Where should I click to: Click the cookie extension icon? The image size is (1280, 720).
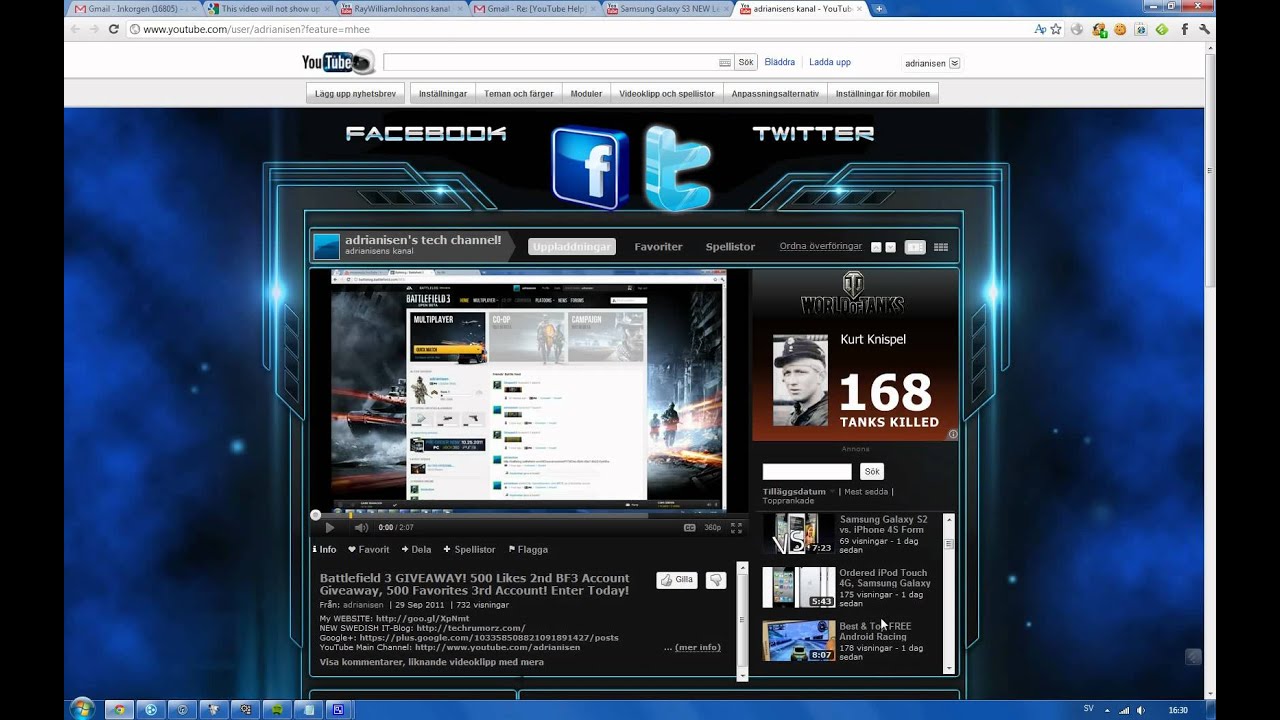[1120, 29]
